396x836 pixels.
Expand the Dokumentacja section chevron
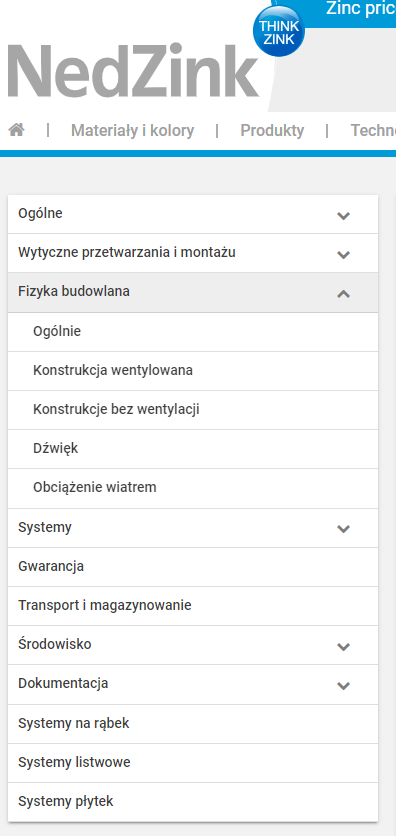[343, 686]
